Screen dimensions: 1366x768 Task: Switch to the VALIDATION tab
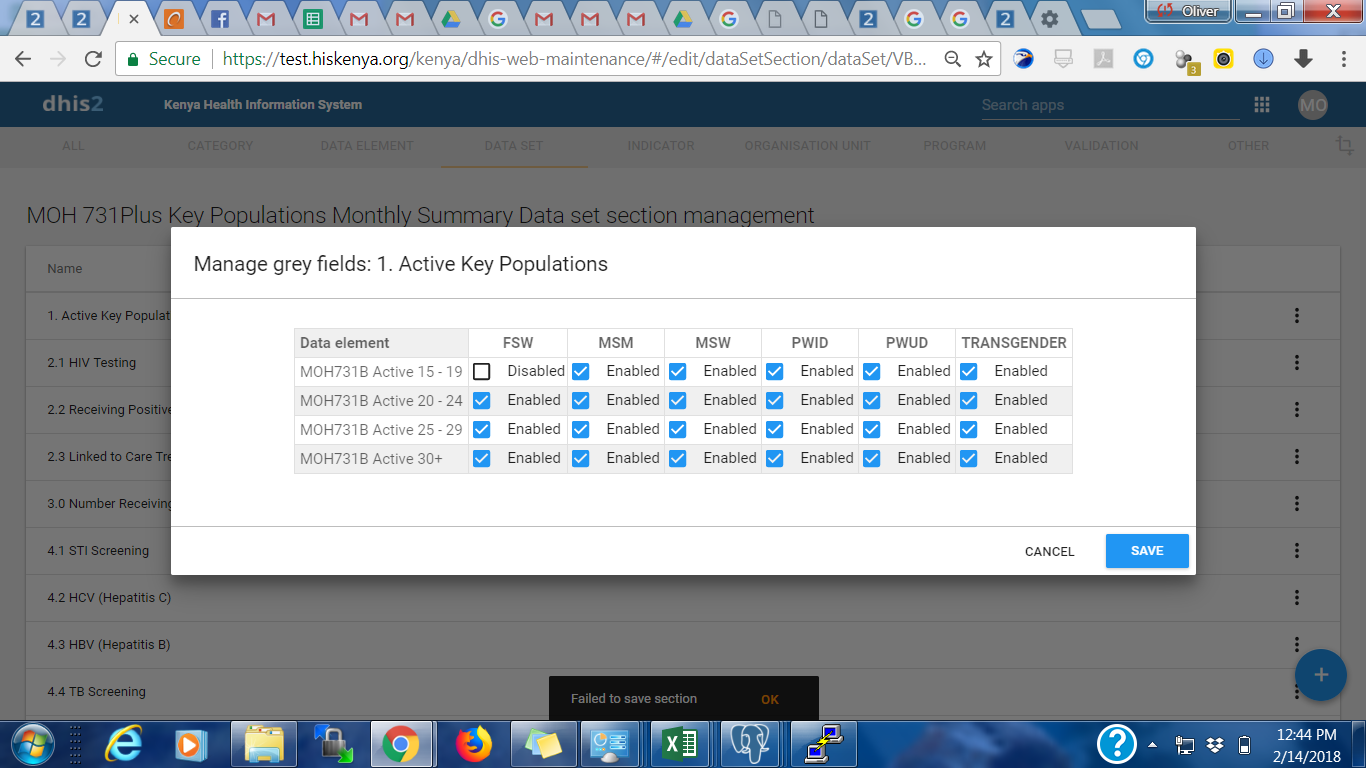pyautogui.click(x=1102, y=146)
